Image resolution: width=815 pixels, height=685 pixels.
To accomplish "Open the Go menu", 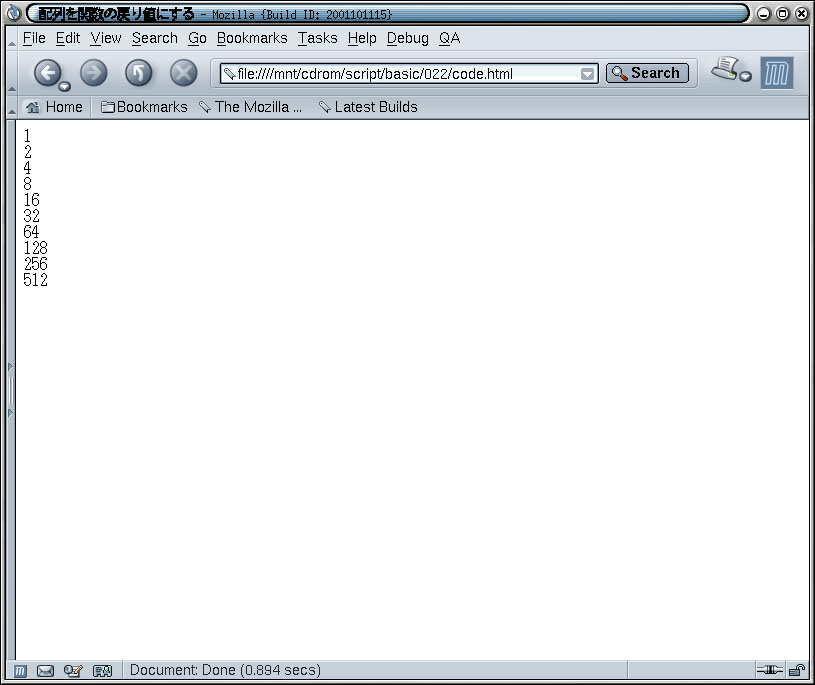I will [197, 38].
